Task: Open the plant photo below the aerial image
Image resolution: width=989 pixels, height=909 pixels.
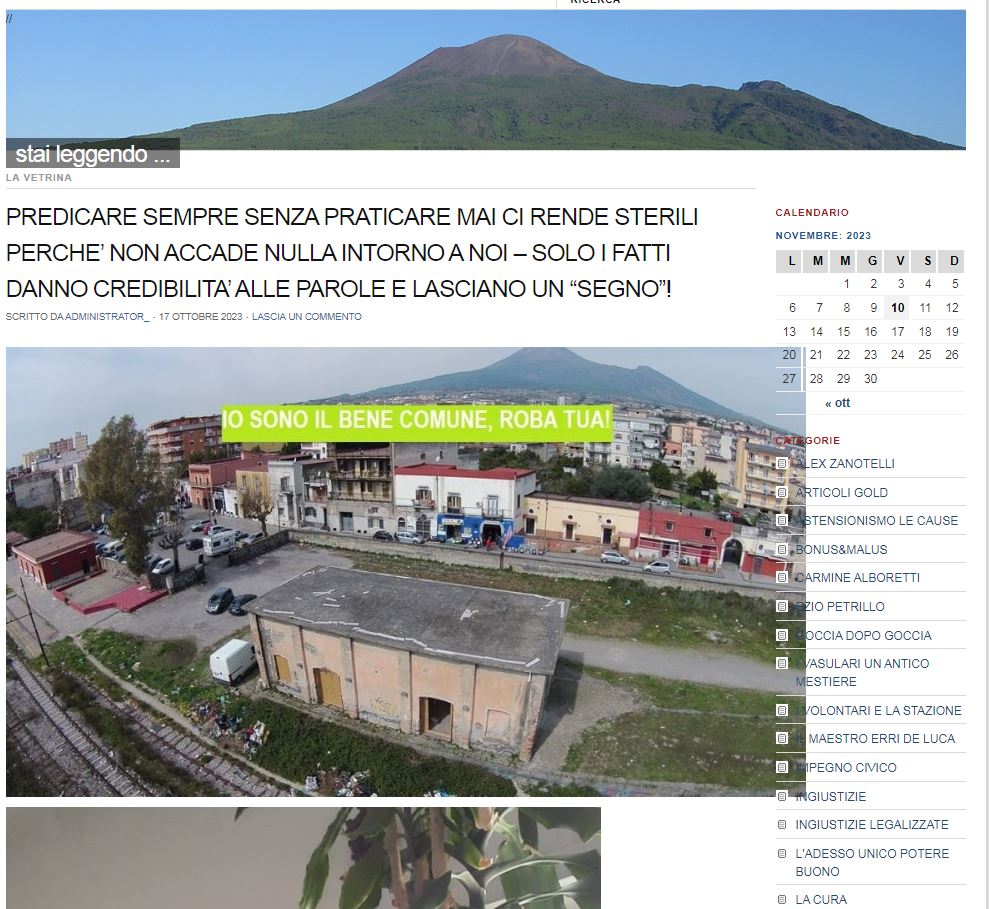Action: coord(303,858)
